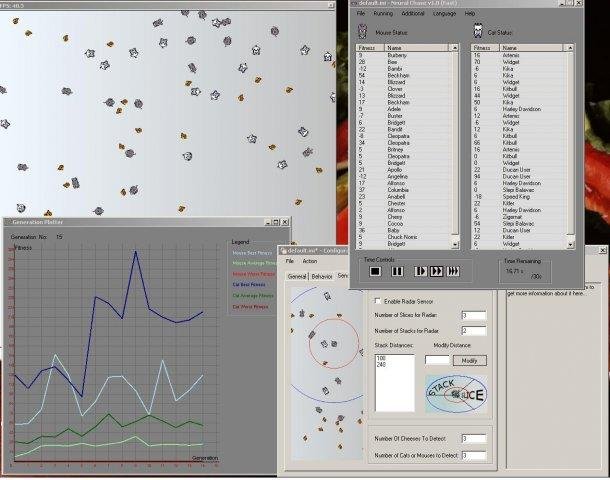Select mouse row Baby

[403, 230]
